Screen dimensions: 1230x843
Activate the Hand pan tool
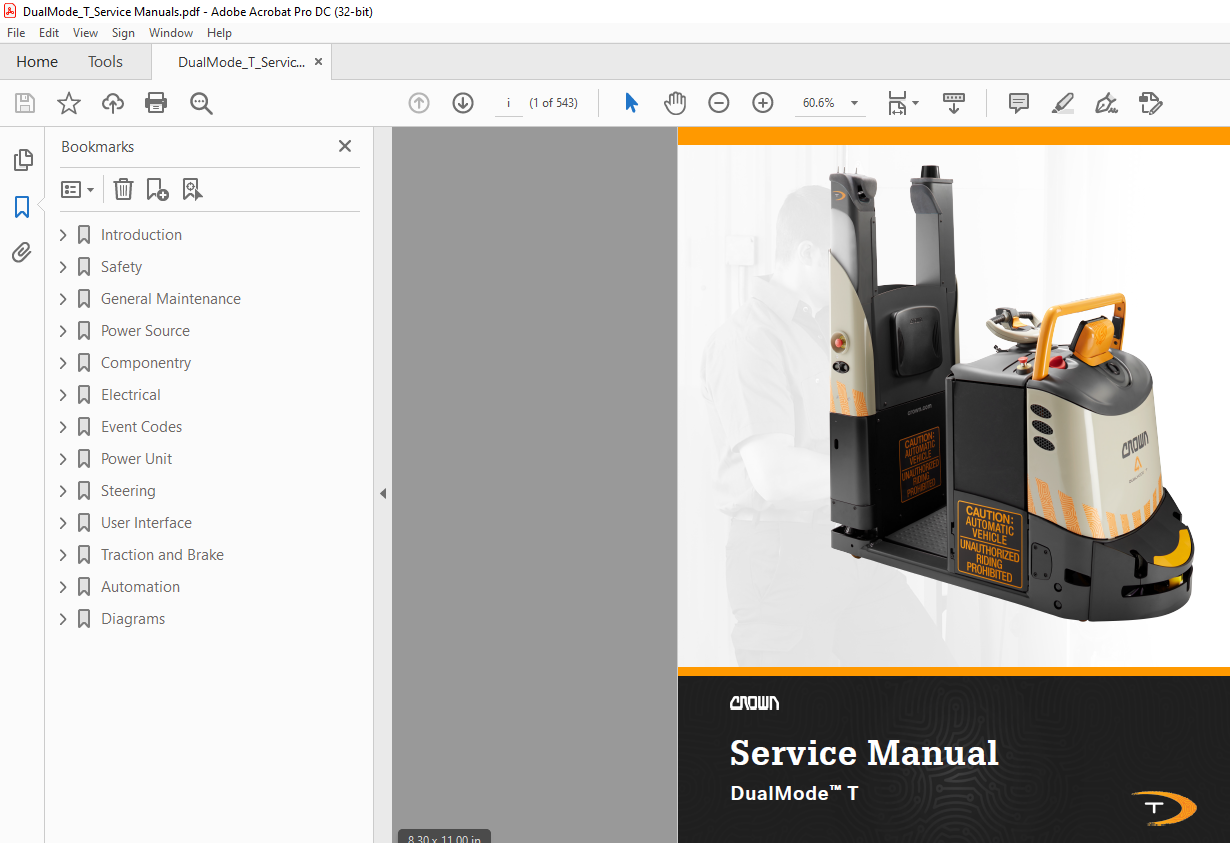tap(675, 103)
